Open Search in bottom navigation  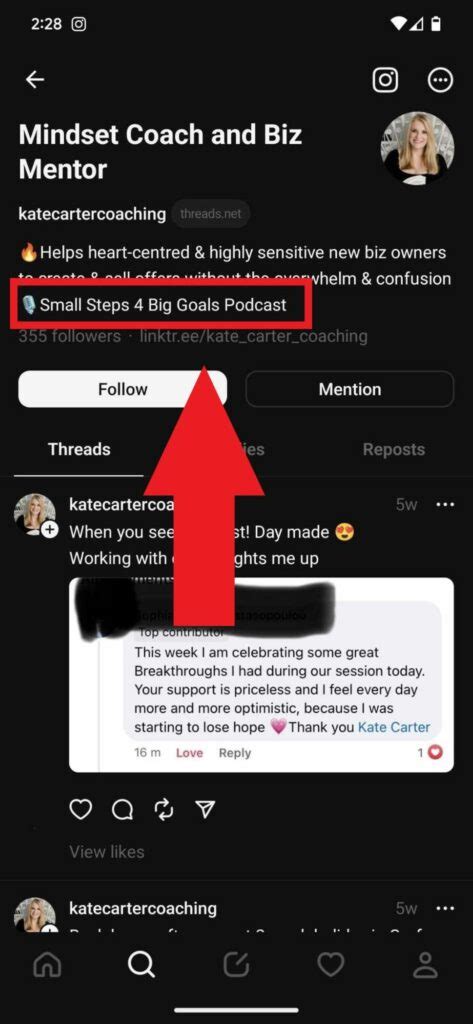pyautogui.click(x=141, y=965)
